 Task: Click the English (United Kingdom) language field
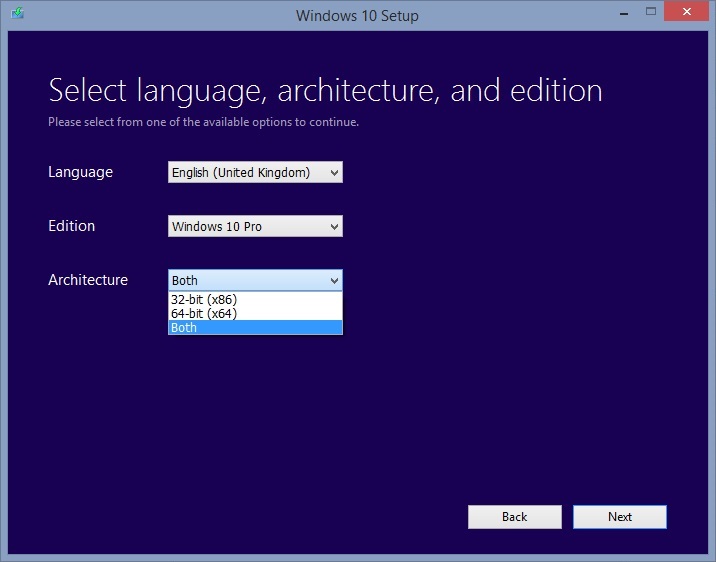(x=245, y=173)
